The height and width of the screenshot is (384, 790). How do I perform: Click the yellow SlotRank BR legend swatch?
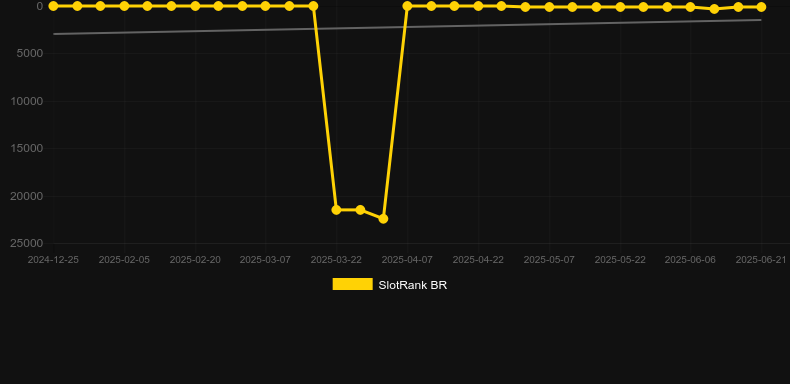point(353,284)
